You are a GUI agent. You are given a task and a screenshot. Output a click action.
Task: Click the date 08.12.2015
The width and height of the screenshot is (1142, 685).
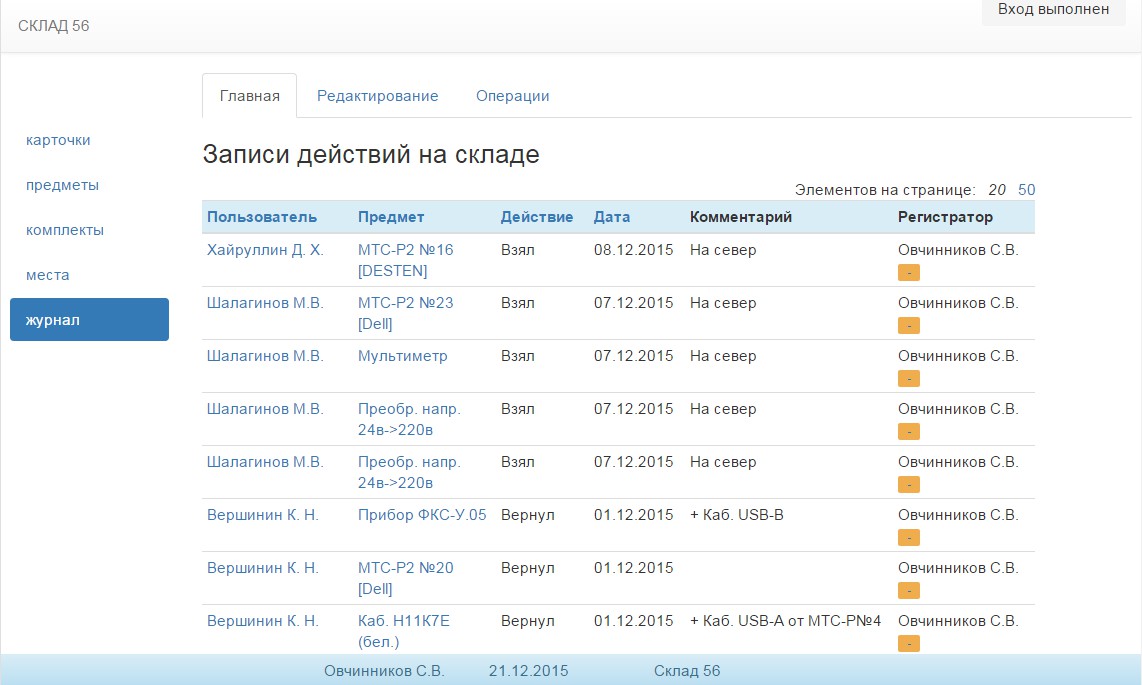(x=634, y=250)
